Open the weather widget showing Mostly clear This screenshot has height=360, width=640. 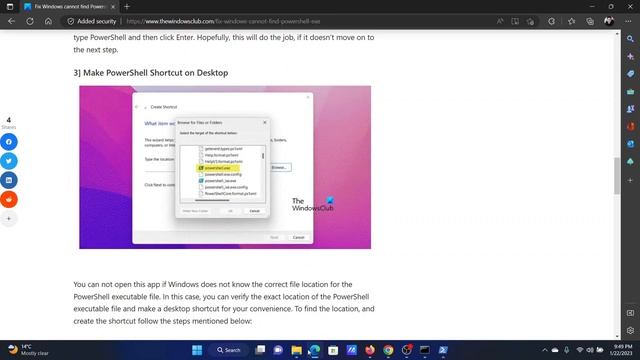(29, 350)
